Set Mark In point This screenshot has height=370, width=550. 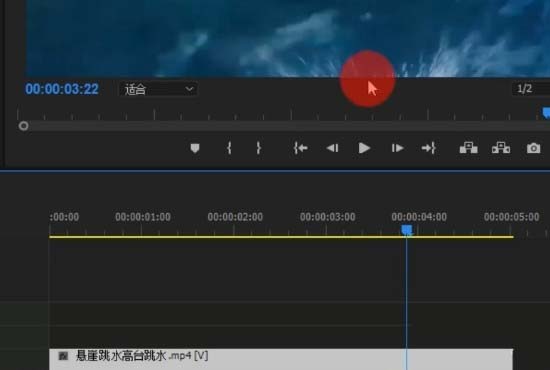(229, 148)
